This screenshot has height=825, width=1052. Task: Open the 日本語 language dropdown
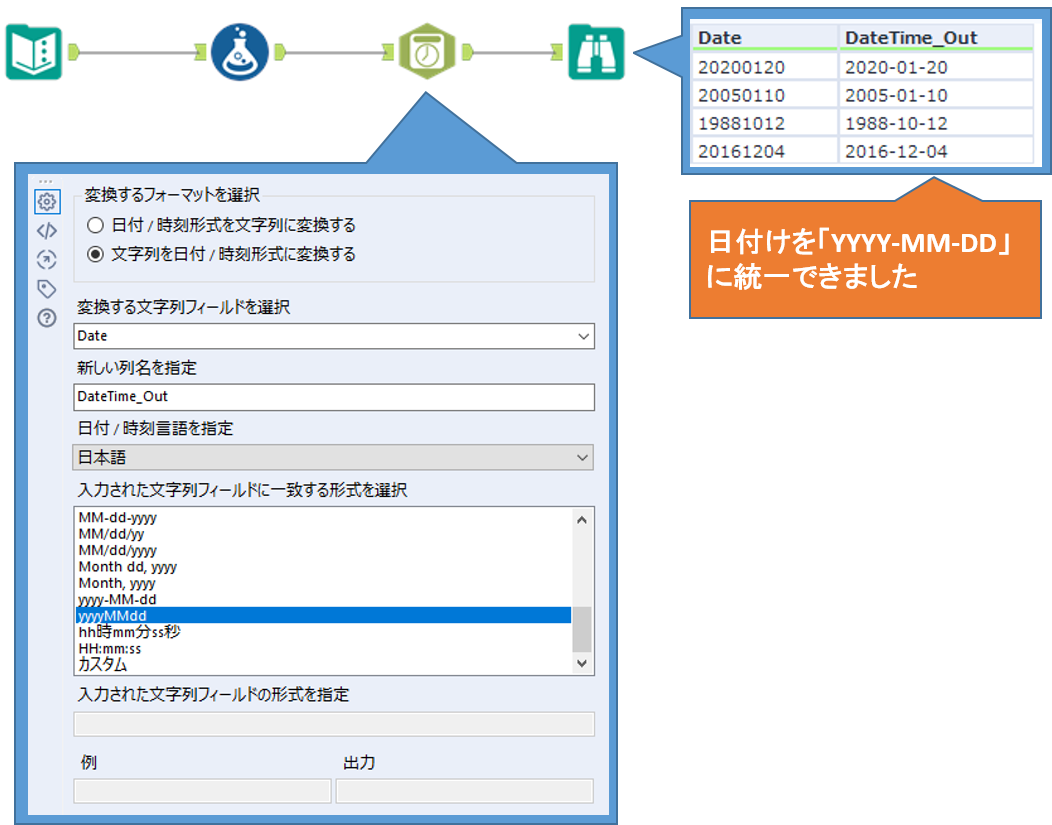[x=584, y=457]
